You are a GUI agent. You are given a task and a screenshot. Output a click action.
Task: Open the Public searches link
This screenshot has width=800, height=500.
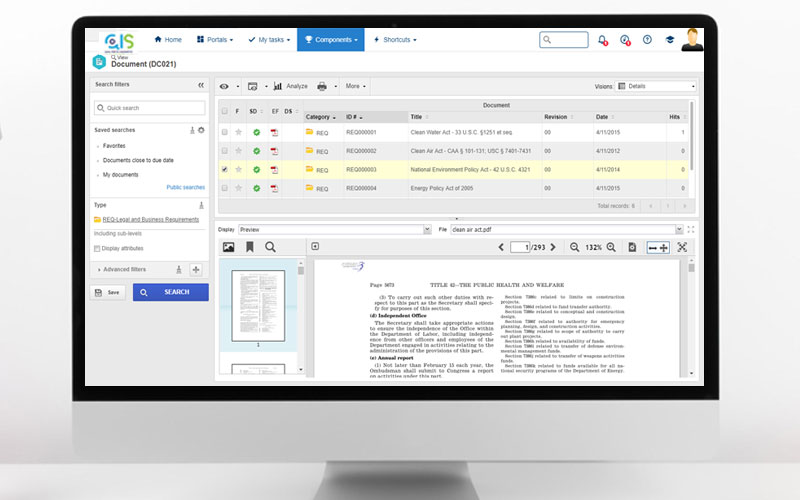pos(185,187)
